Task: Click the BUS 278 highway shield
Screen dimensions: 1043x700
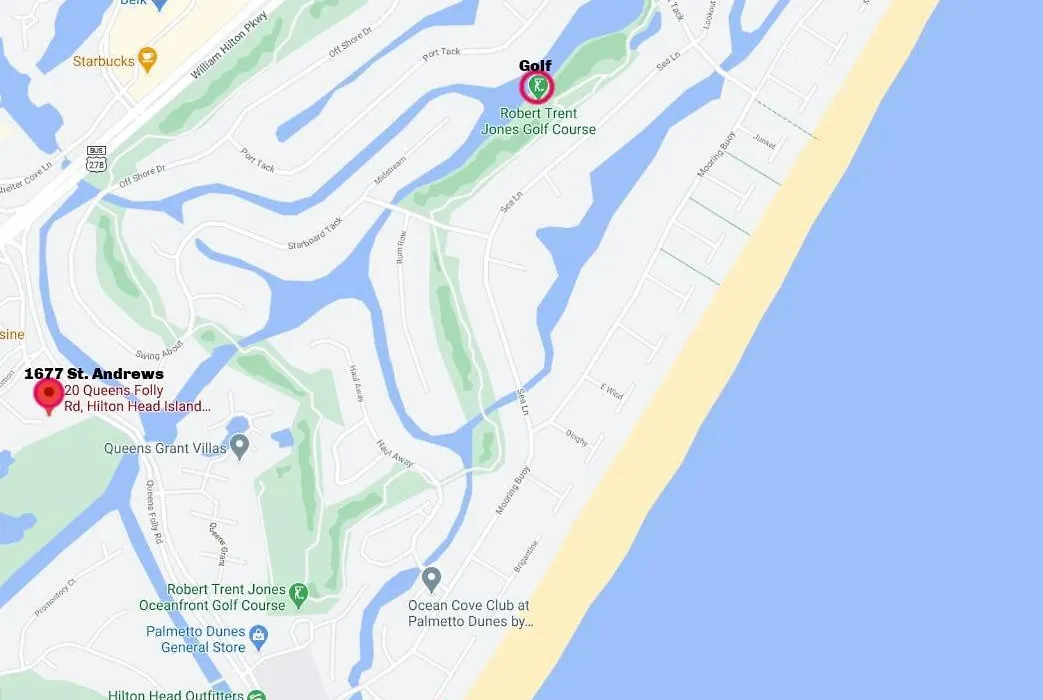Action: click(96, 159)
